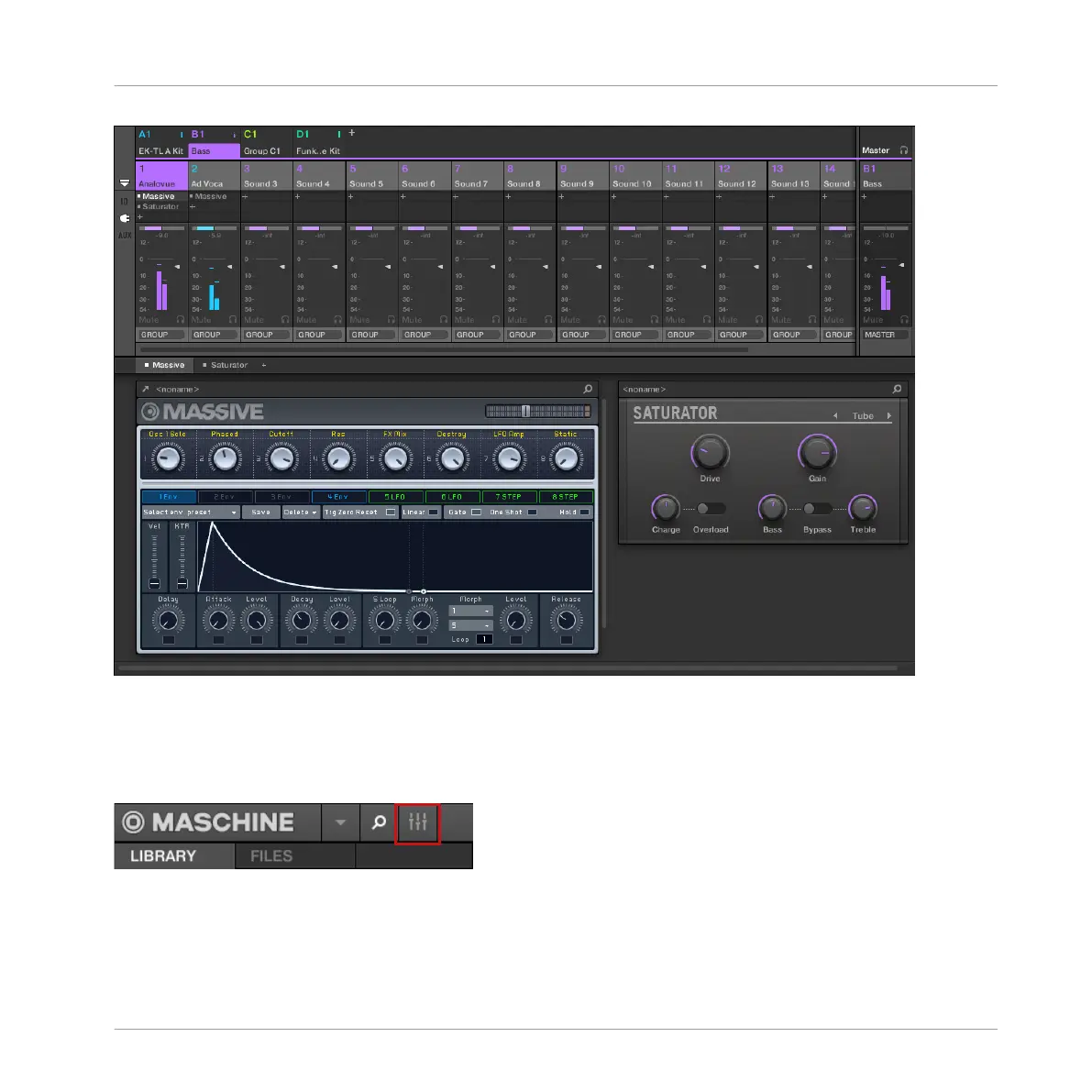Click the plug-in strip icon in the mixer's left sidebar

pyautogui.click(x=125, y=218)
